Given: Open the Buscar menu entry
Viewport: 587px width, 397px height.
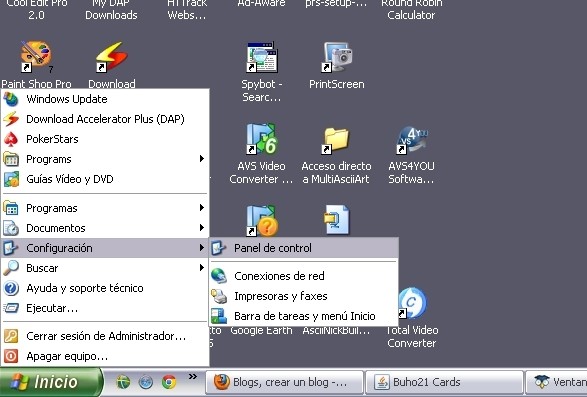Looking at the screenshot, I should pos(105,268).
